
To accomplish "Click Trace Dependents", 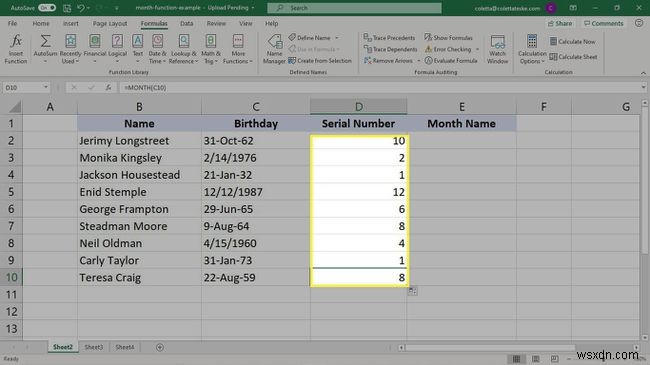I will click(x=390, y=49).
